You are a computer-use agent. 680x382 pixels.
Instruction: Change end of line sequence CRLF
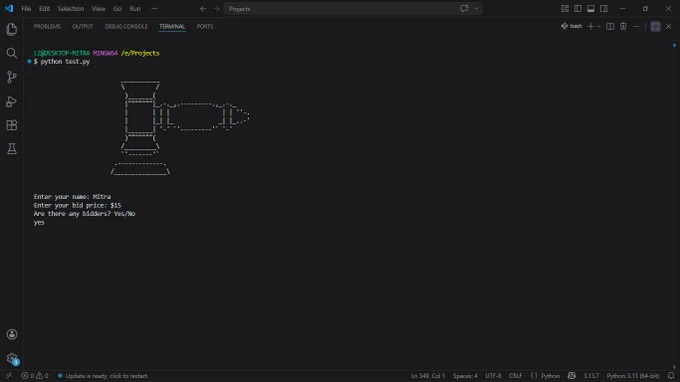[516, 376]
